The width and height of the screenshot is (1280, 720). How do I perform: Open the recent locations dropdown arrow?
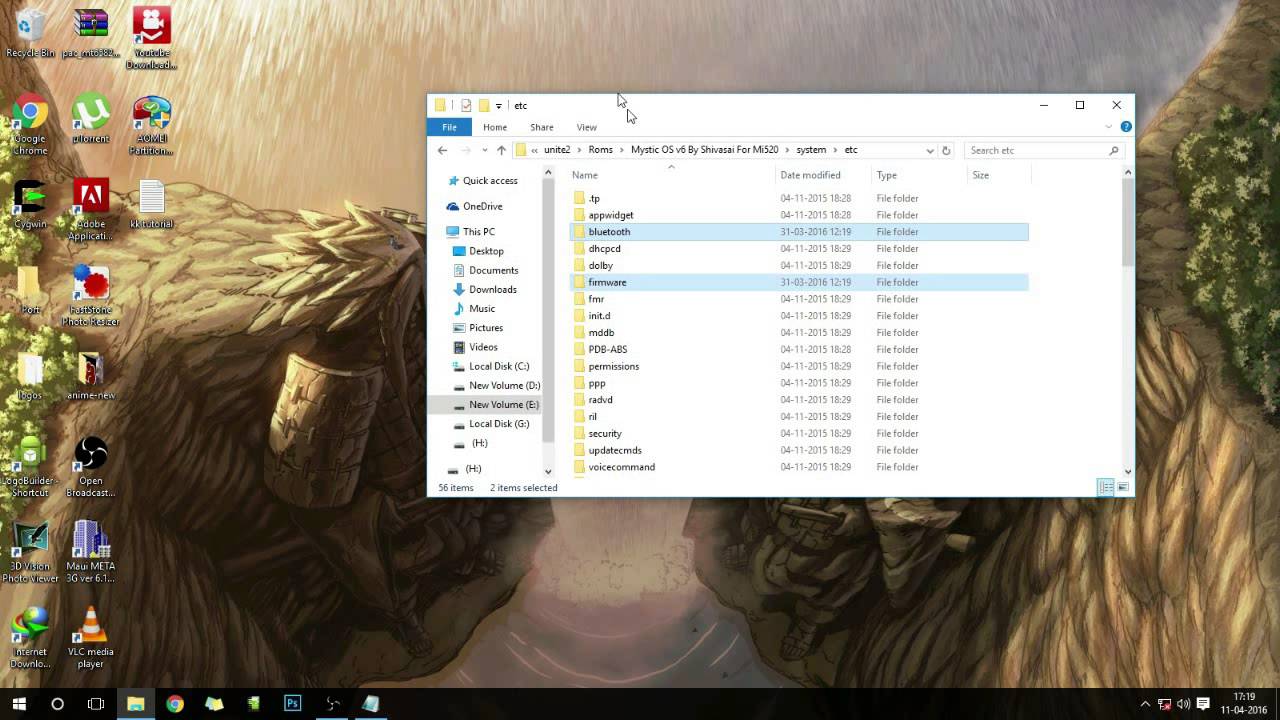(x=485, y=150)
